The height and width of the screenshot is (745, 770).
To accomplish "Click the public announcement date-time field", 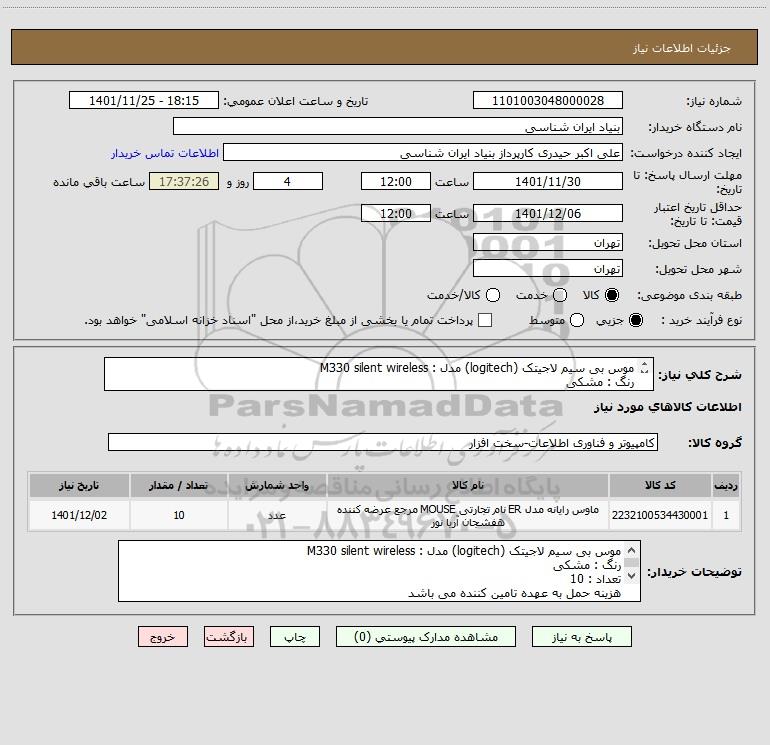I will [144, 101].
